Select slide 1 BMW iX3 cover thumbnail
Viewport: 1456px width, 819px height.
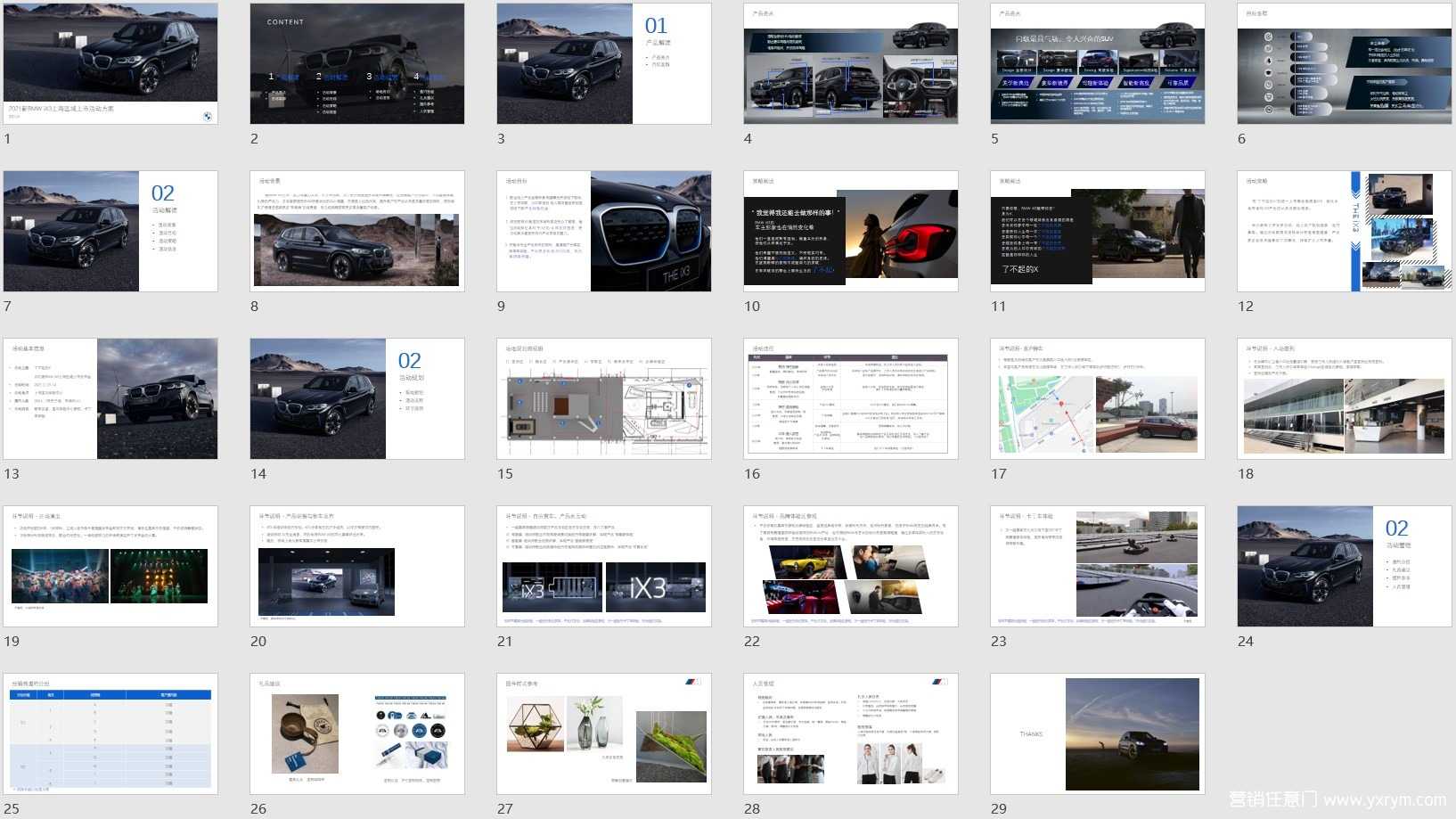pyautogui.click(x=110, y=63)
